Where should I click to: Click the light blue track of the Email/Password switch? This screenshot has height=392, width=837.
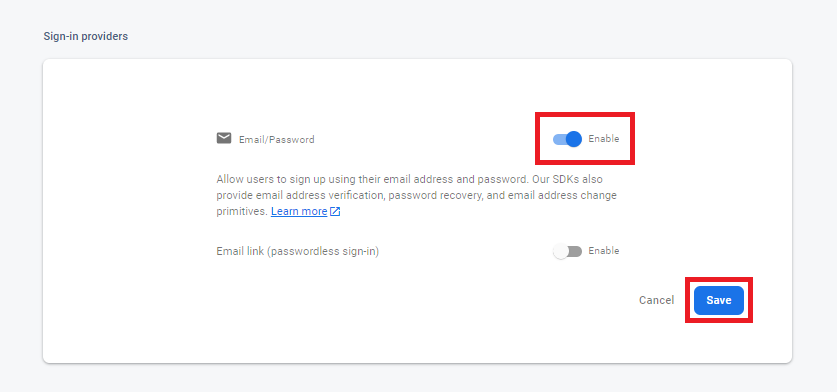click(x=558, y=139)
